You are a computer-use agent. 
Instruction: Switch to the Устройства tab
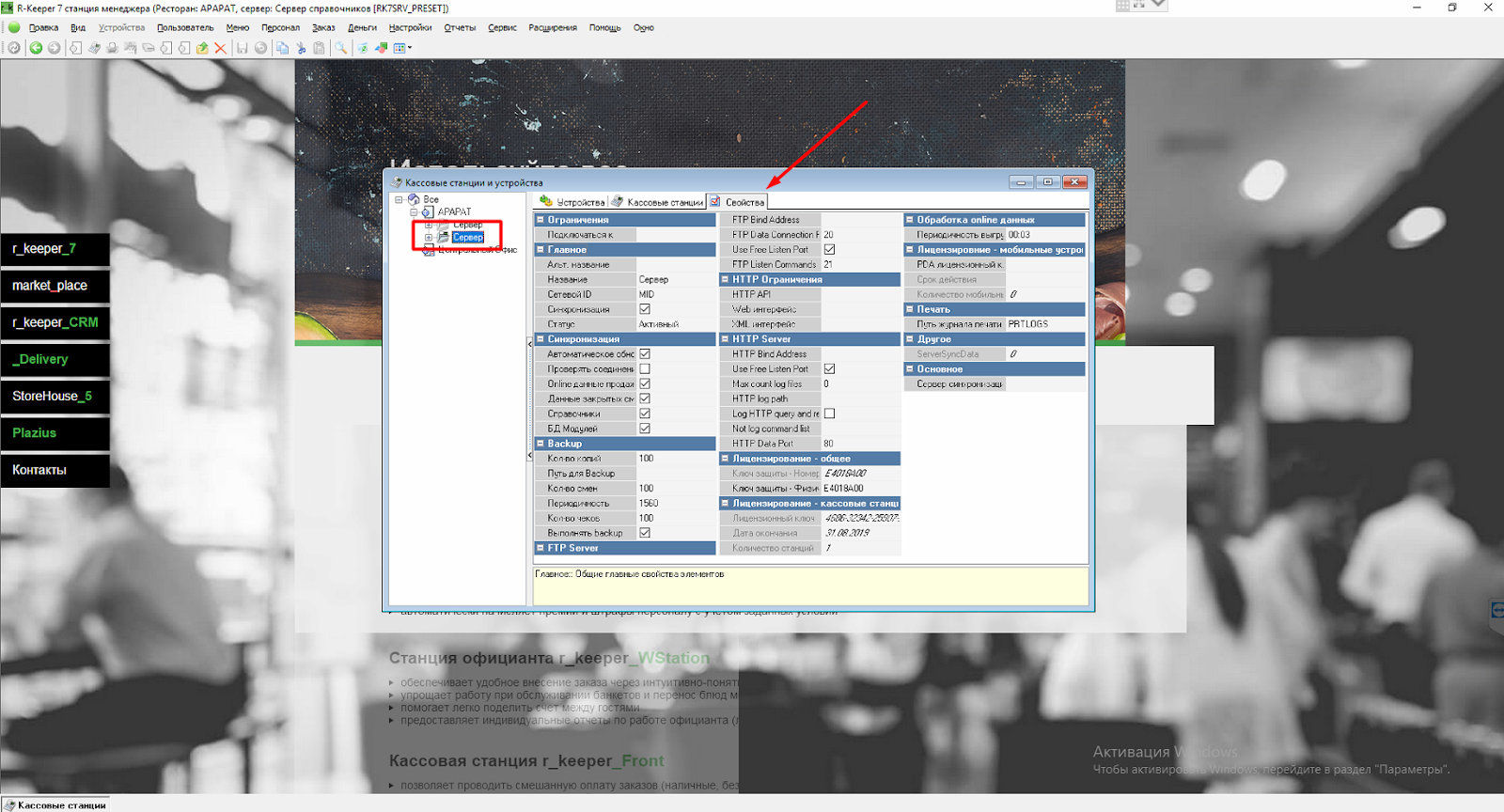[572, 202]
